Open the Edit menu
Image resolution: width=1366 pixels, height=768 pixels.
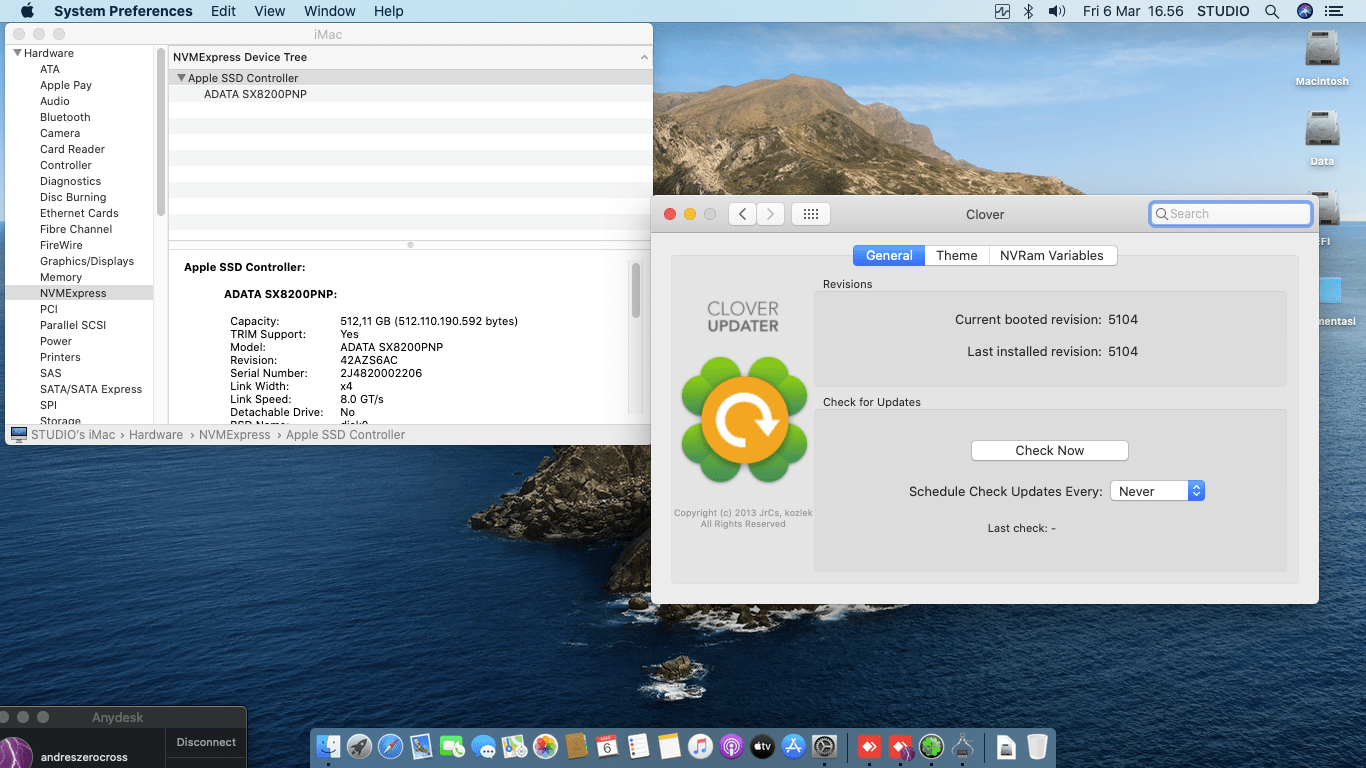tap(224, 11)
